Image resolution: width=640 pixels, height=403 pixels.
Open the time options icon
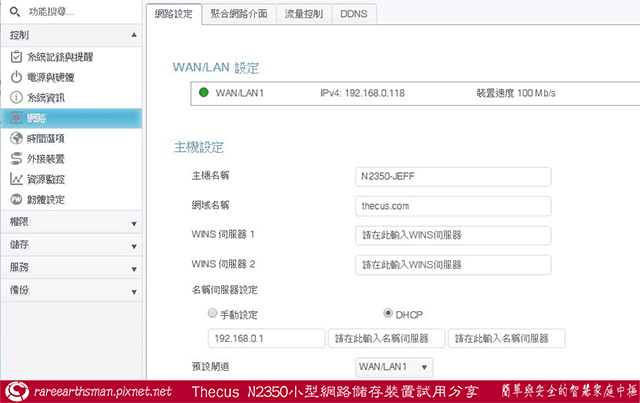16,138
